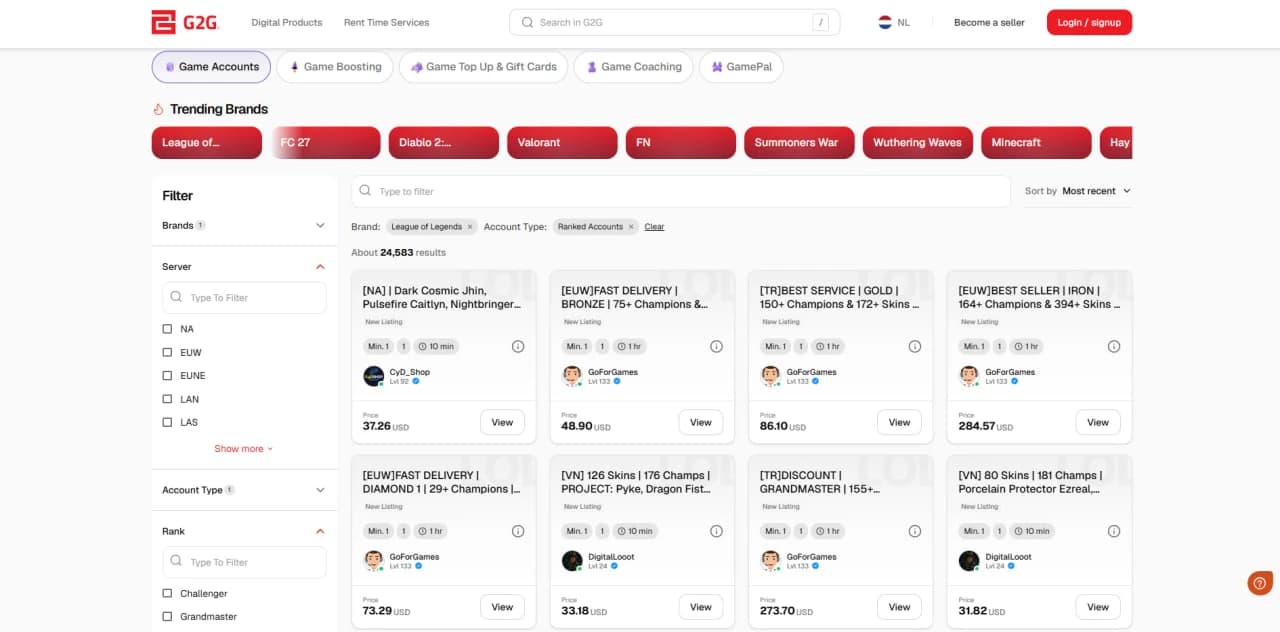
Task: Collapse the Rank filter section
Action: (320, 531)
